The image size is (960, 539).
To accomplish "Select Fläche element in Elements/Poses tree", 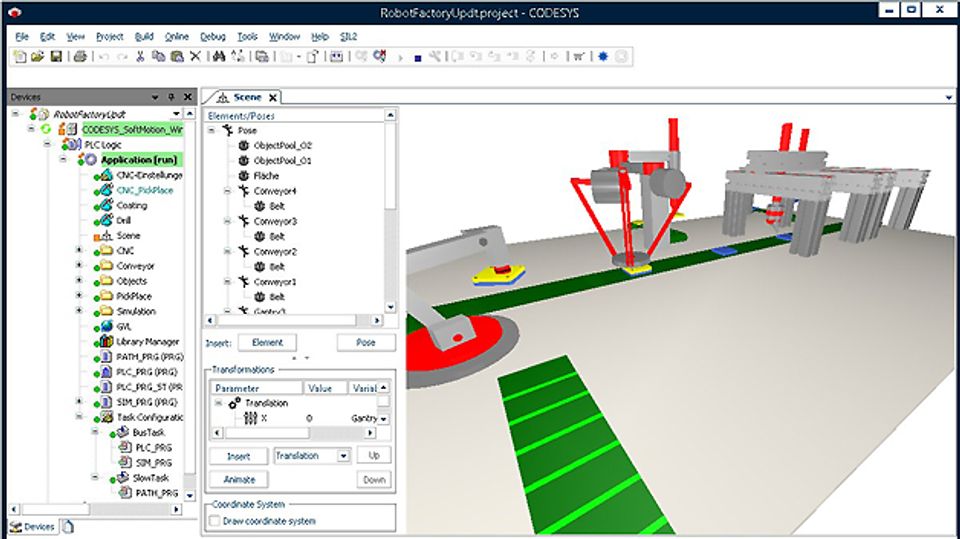I will point(266,176).
